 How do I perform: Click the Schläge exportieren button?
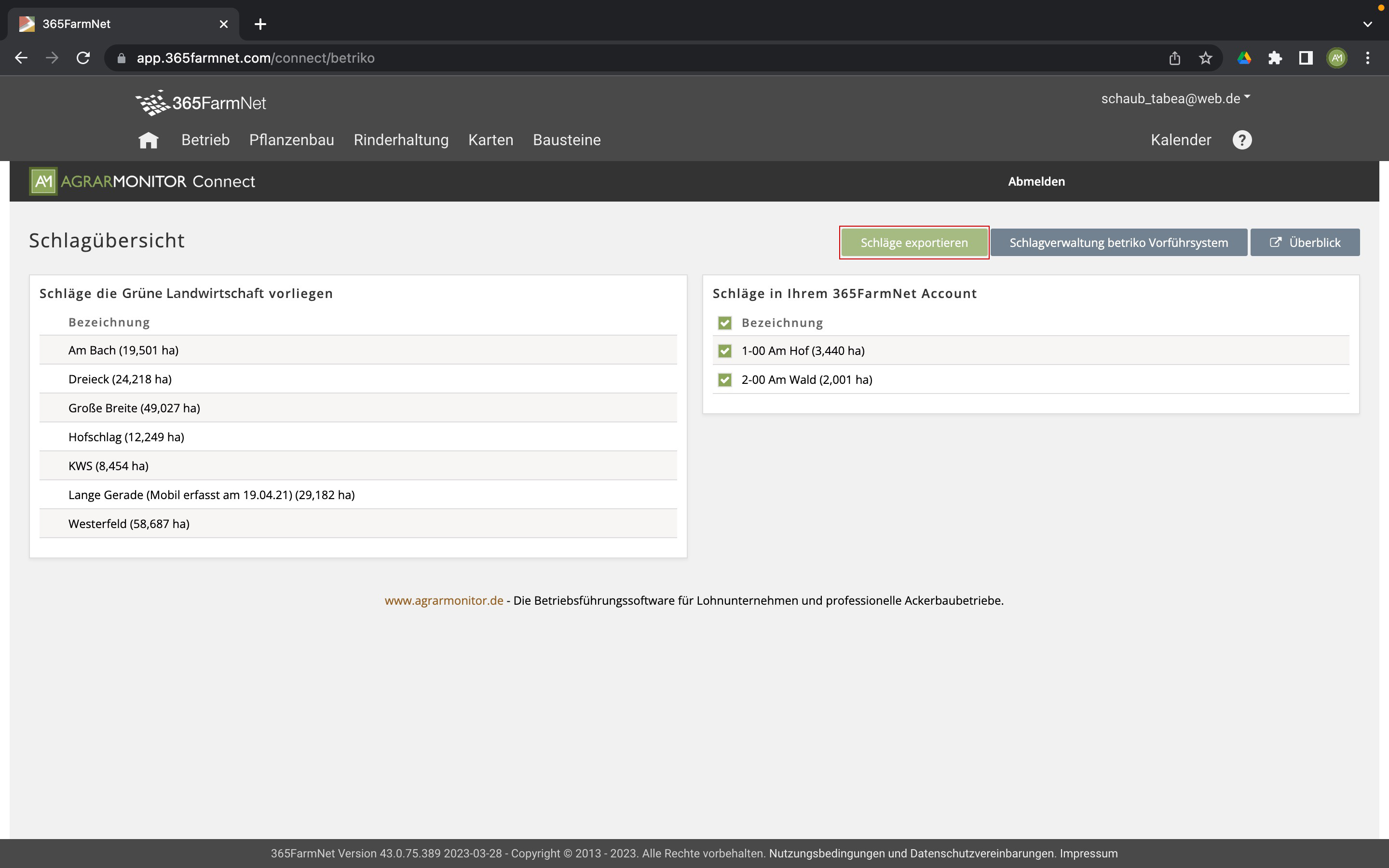click(914, 242)
